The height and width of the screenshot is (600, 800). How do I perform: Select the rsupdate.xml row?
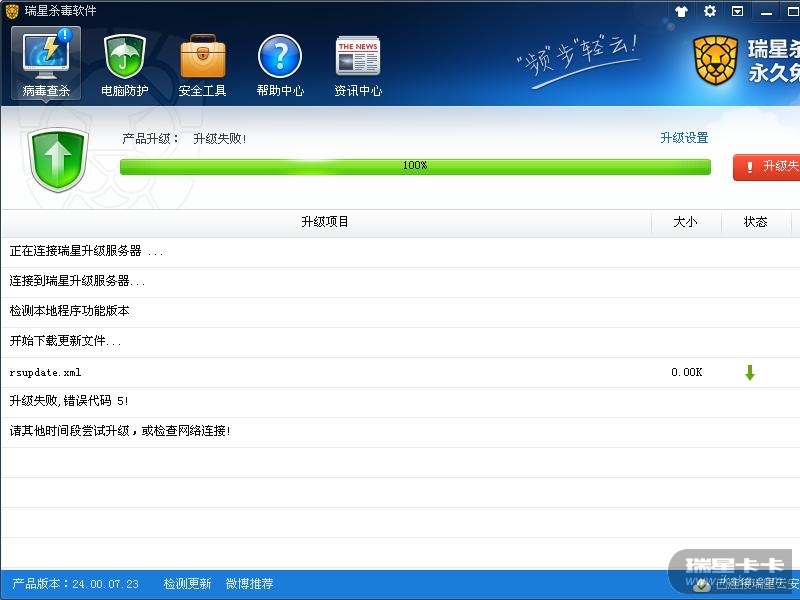click(x=400, y=372)
